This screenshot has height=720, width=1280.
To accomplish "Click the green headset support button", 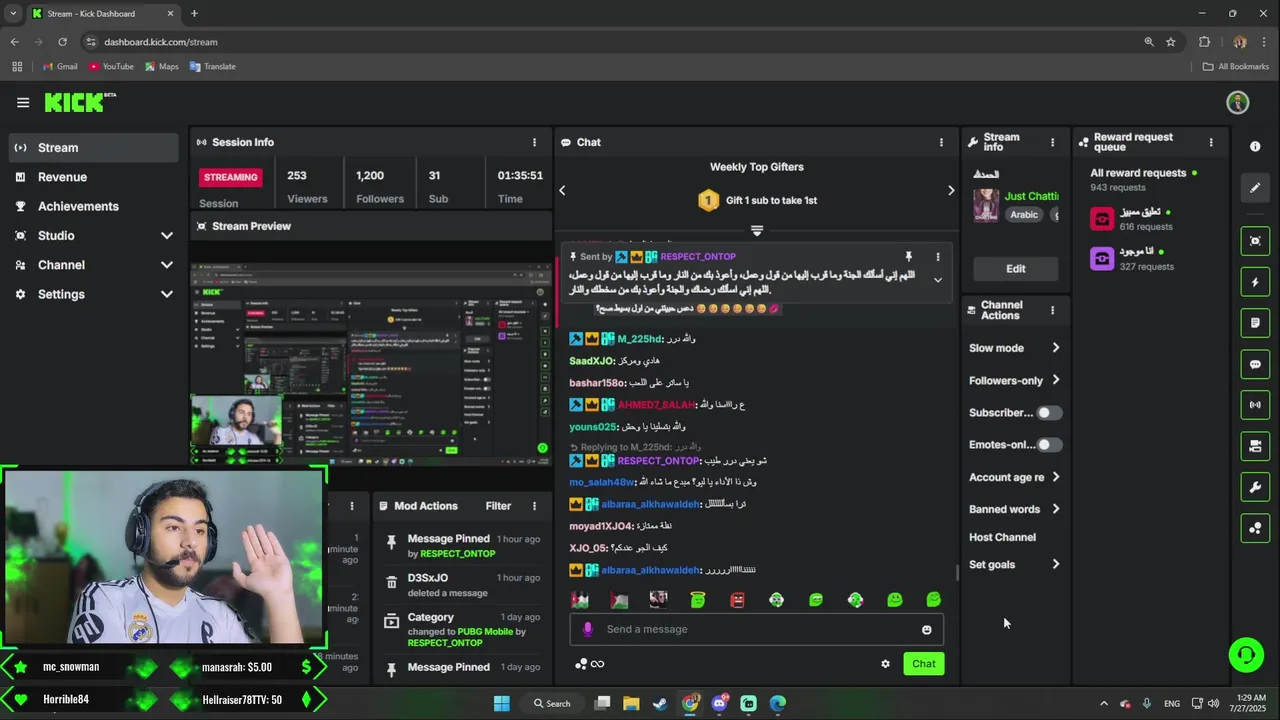I will coord(1246,655).
